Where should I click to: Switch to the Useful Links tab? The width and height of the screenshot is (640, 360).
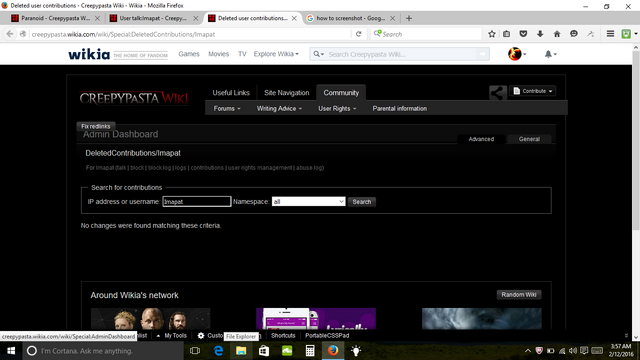pyautogui.click(x=231, y=93)
